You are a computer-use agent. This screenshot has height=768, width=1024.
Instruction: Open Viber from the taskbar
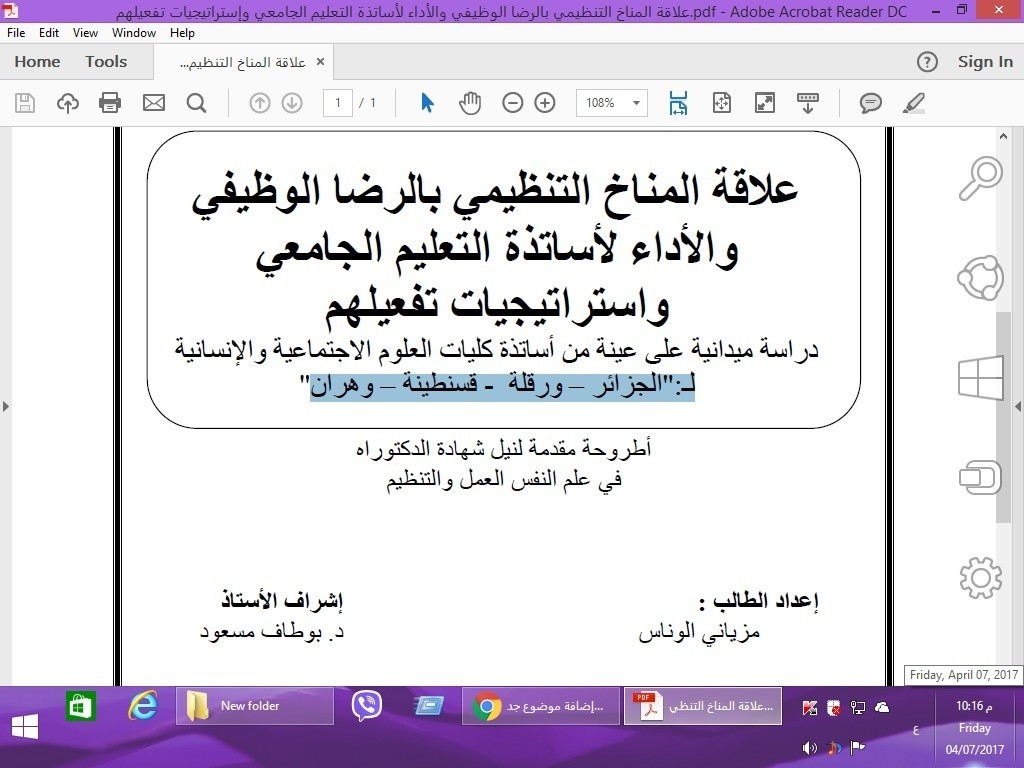pos(367,706)
